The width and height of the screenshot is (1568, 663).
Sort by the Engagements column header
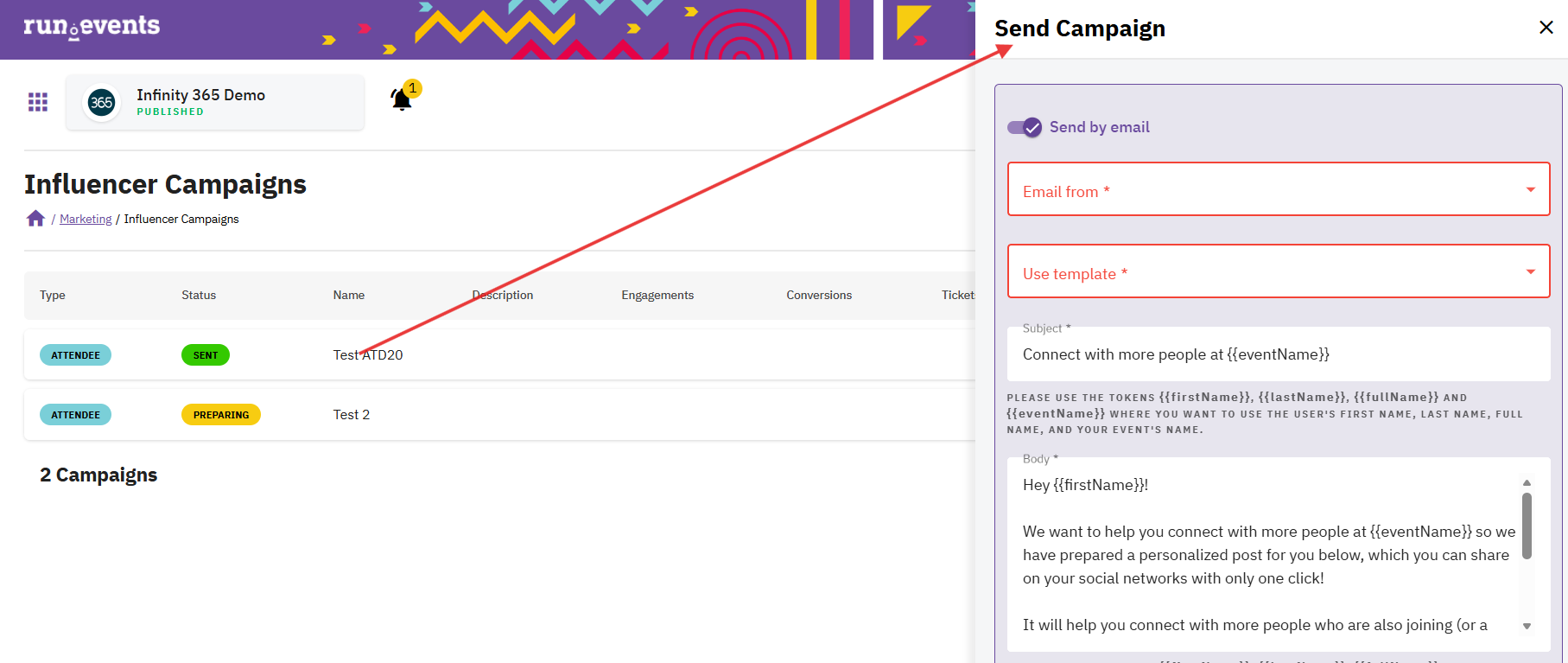tap(657, 296)
